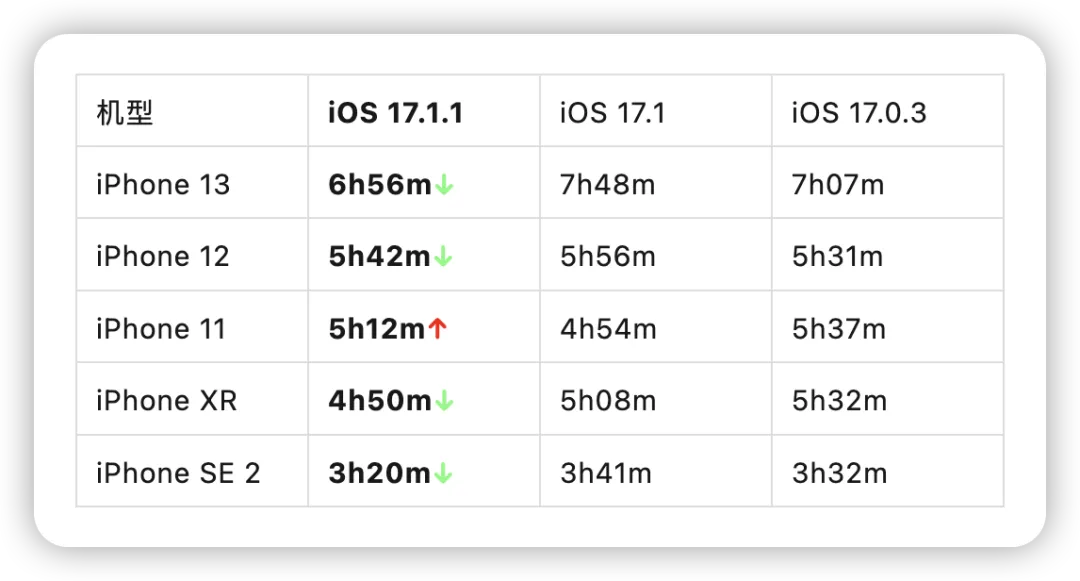Click the 5h08m cell for iPhone XR
Viewport: 1080px width, 581px height.
pyautogui.click(x=608, y=401)
